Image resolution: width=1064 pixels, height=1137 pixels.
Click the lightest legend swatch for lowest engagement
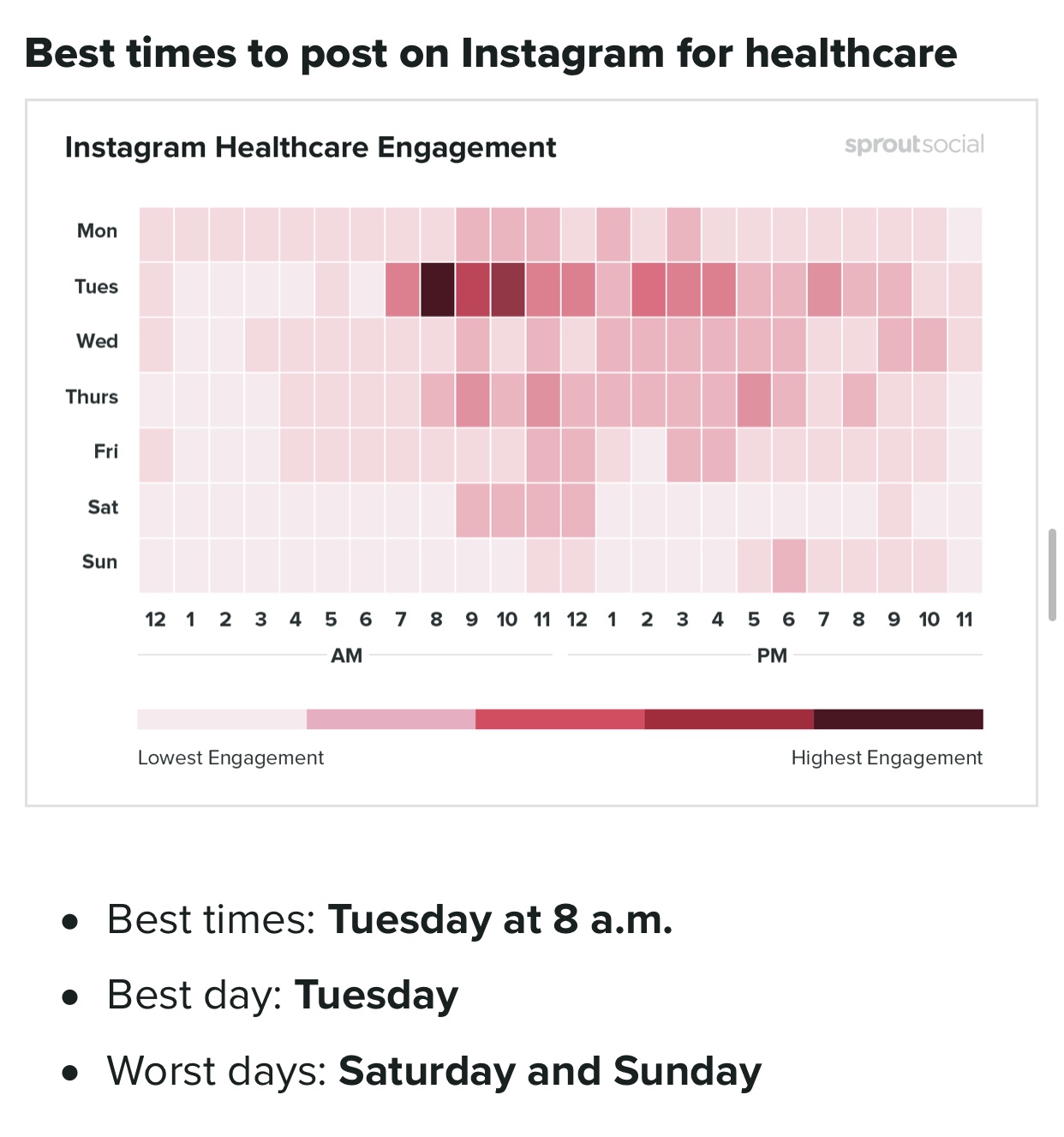click(x=222, y=719)
